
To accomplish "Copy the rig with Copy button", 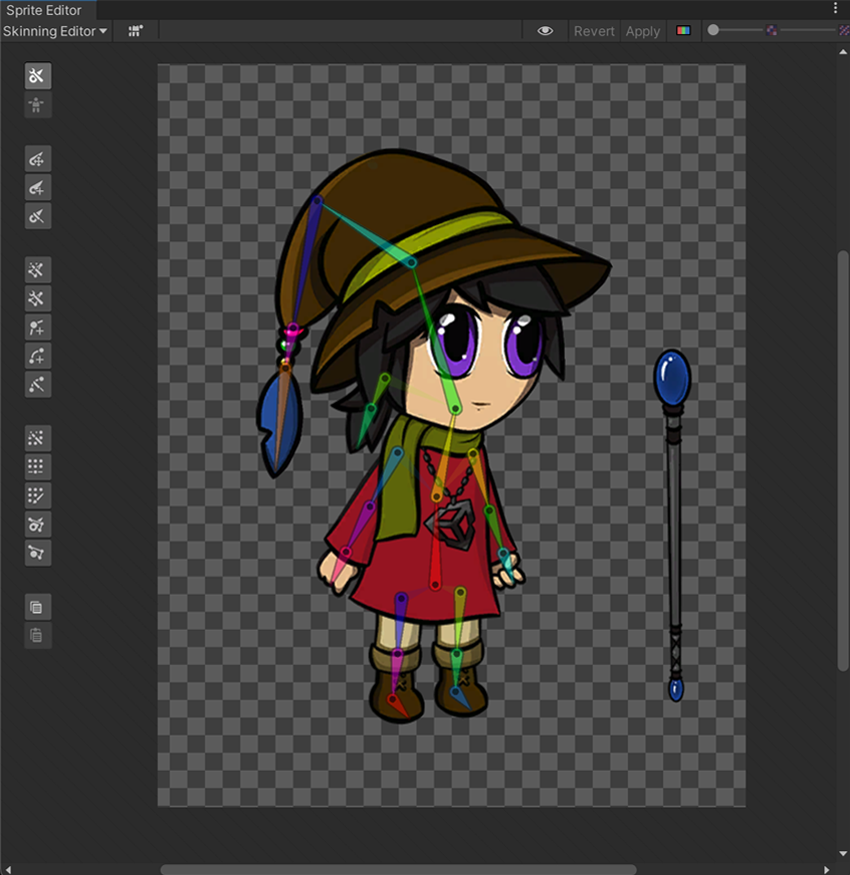I will pyautogui.click(x=37, y=607).
